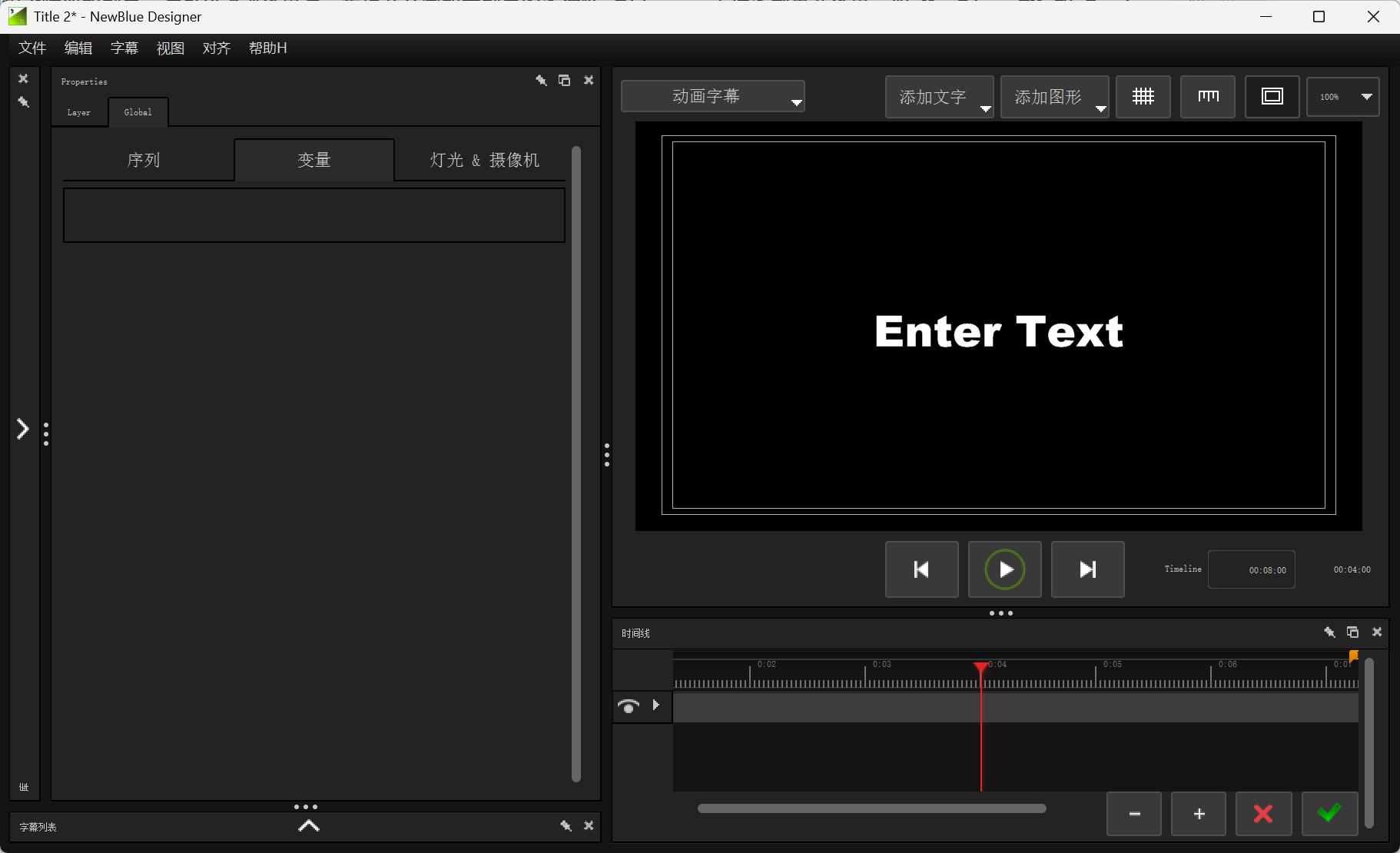1400x853 pixels.
Task: Click the empty variables list box
Action: click(x=314, y=215)
